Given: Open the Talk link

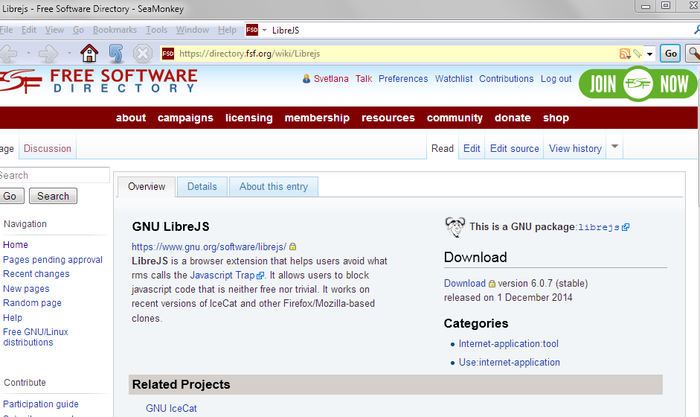Looking at the screenshot, I should [363, 79].
